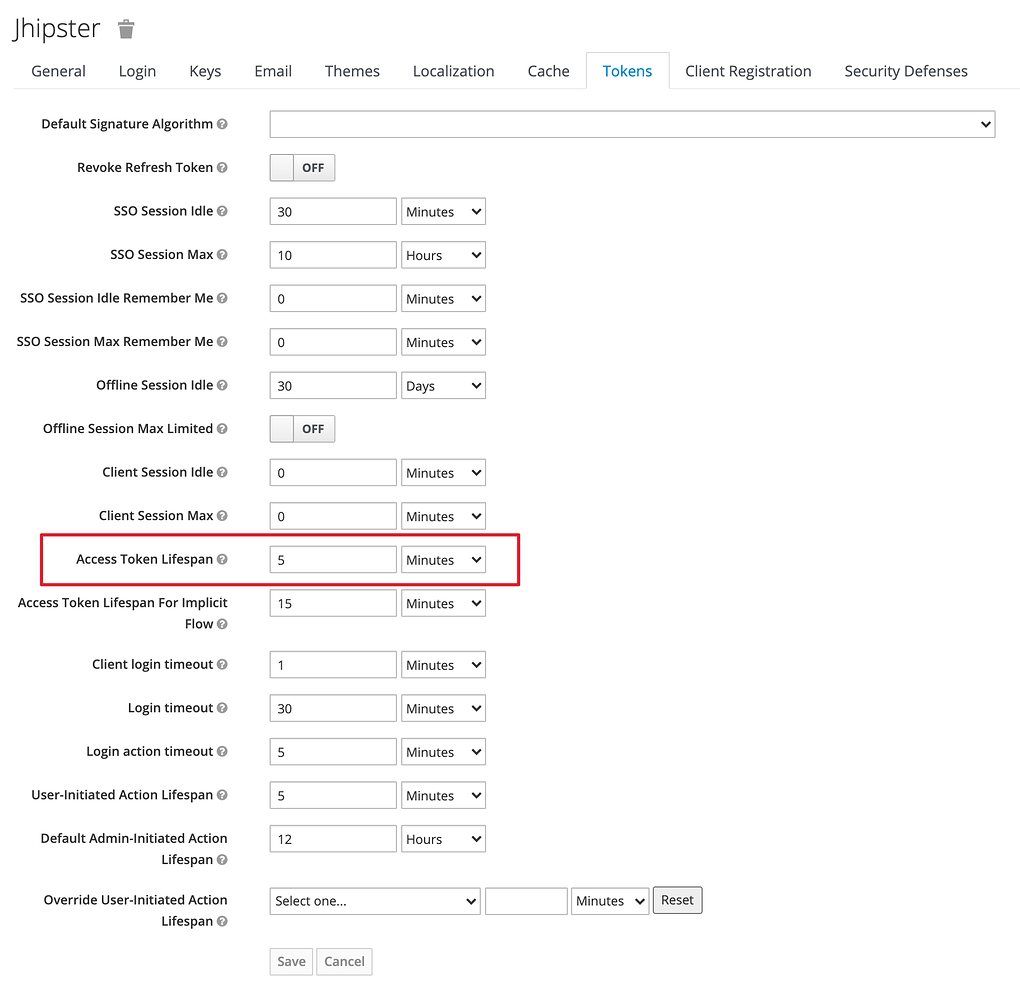Screen dimensions: 1020x1000
Task: Focus the Access Token Lifespan value field
Action: (333, 560)
